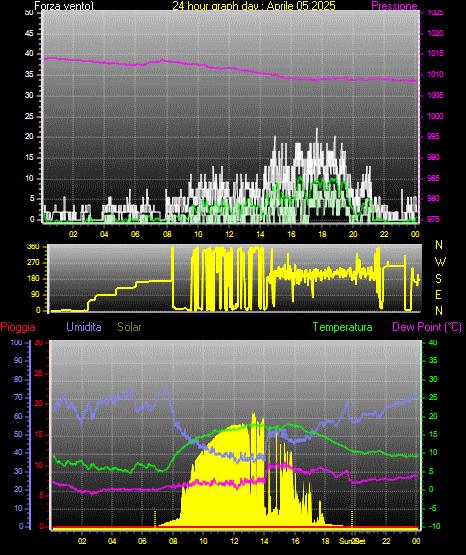The height and width of the screenshot is (555, 466).
Task: Click temperature axis value 40
Action: point(433,342)
